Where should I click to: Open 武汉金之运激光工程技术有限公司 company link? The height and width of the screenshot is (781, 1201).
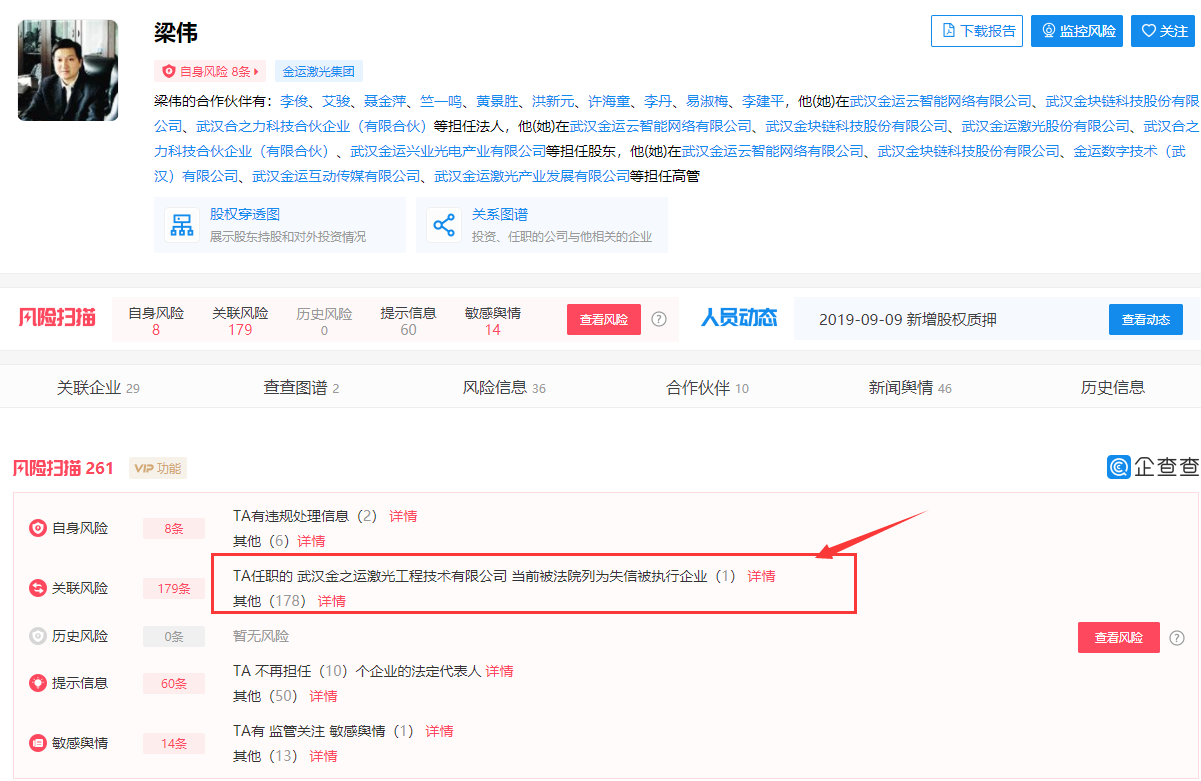(x=402, y=576)
